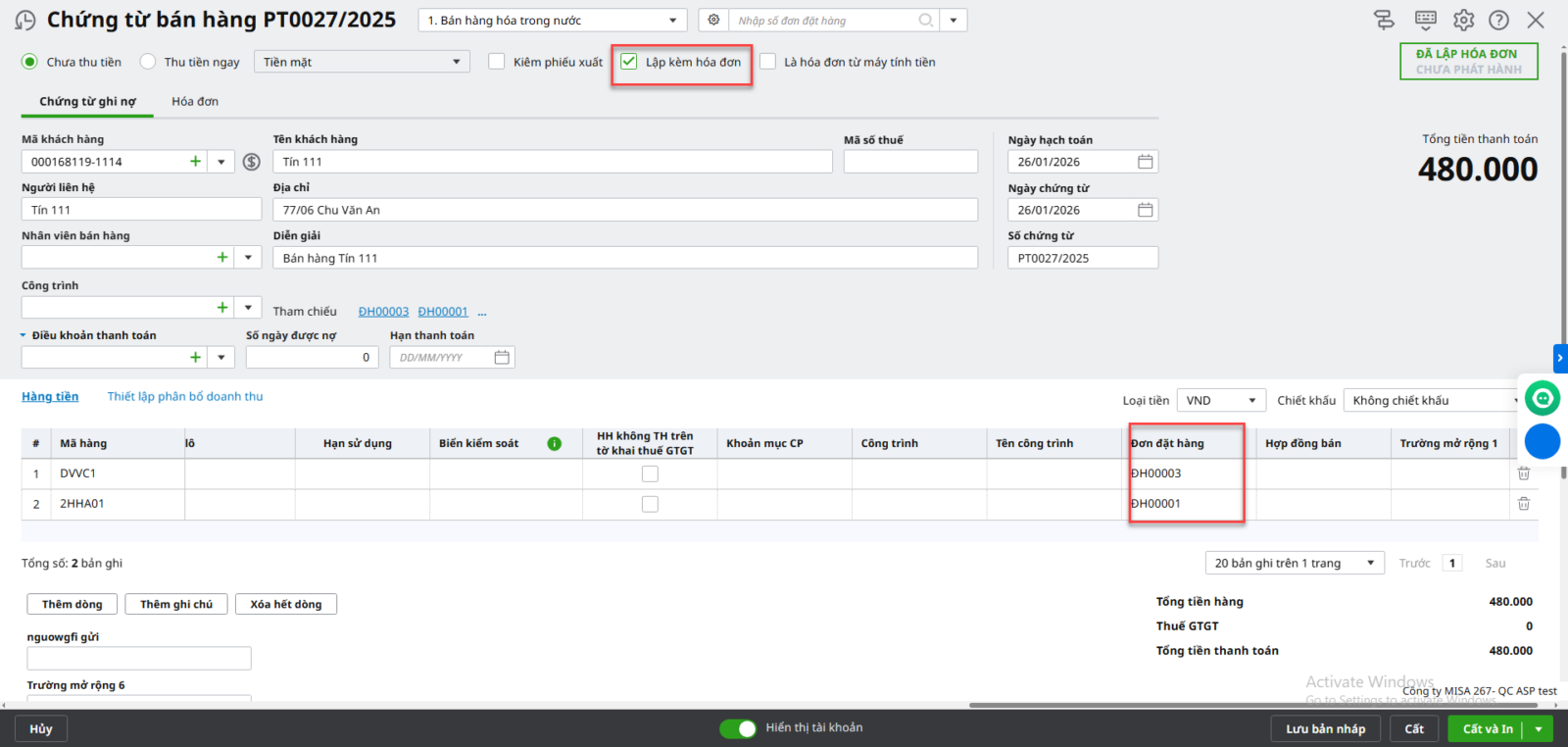Switch to the Hóa đơn tab
Image resolution: width=1568 pixels, height=747 pixels.
tap(195, 102)
